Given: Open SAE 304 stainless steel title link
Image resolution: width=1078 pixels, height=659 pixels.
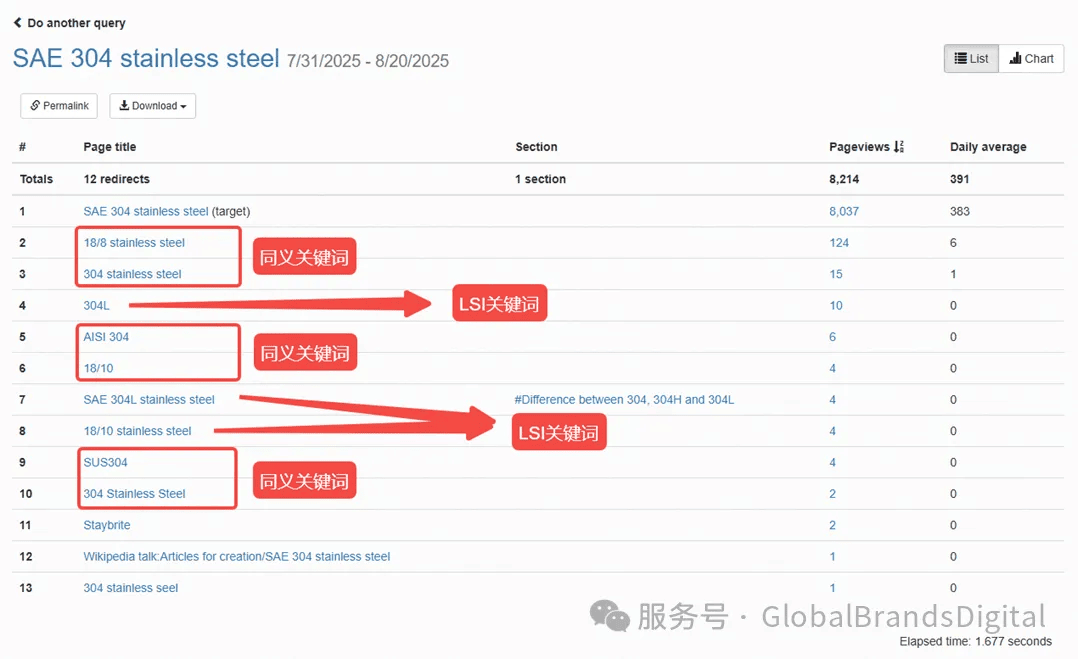Looking at the screenshot, I should 146,58.
